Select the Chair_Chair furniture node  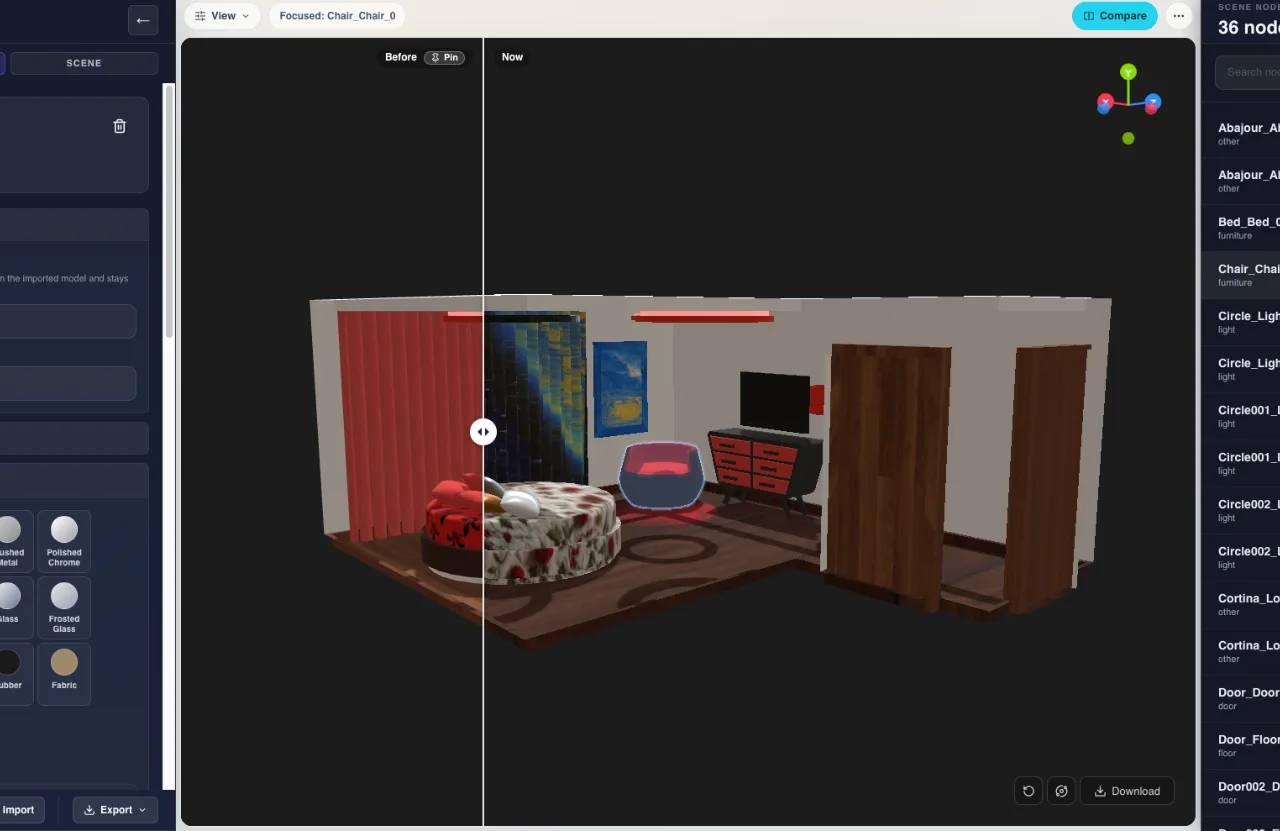tap(1240, 275)
